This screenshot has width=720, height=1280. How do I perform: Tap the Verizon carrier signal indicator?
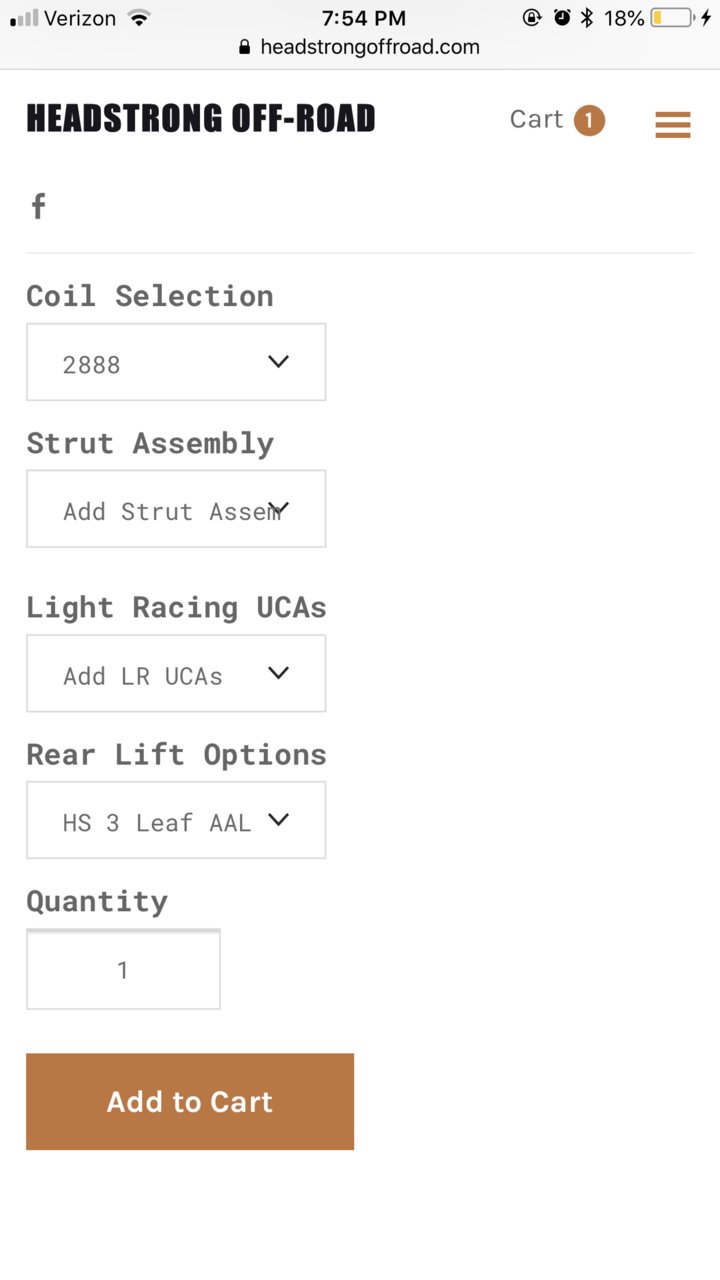66,18
